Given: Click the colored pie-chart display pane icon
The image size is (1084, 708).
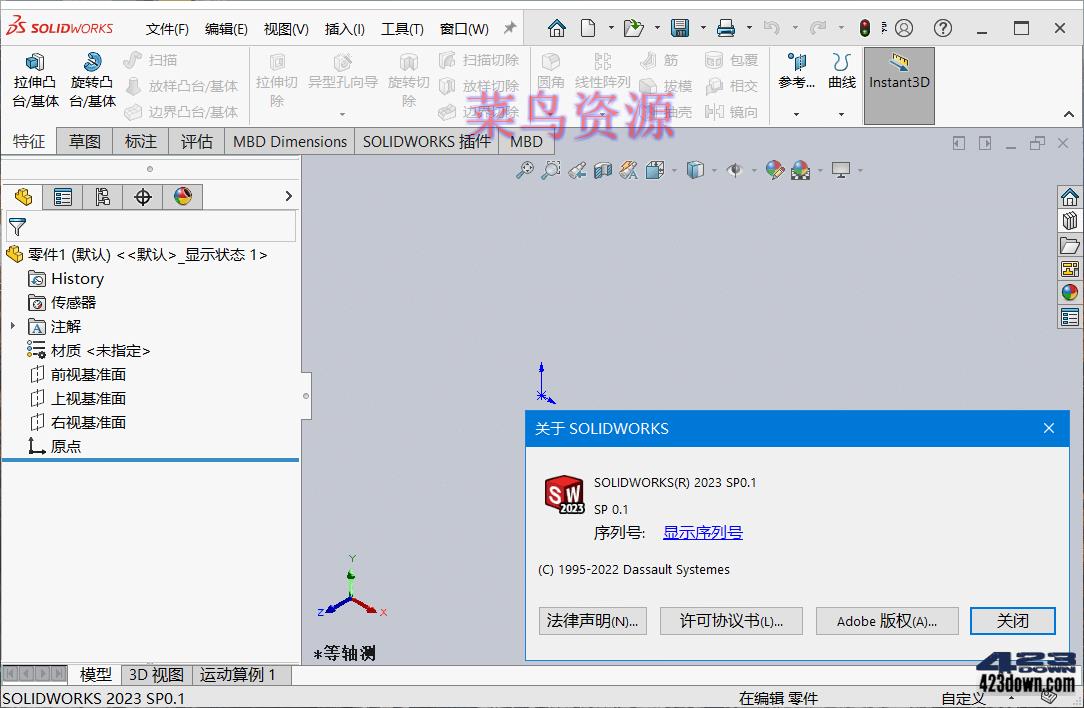Looking at the screenshot, I should coord(183,197).
